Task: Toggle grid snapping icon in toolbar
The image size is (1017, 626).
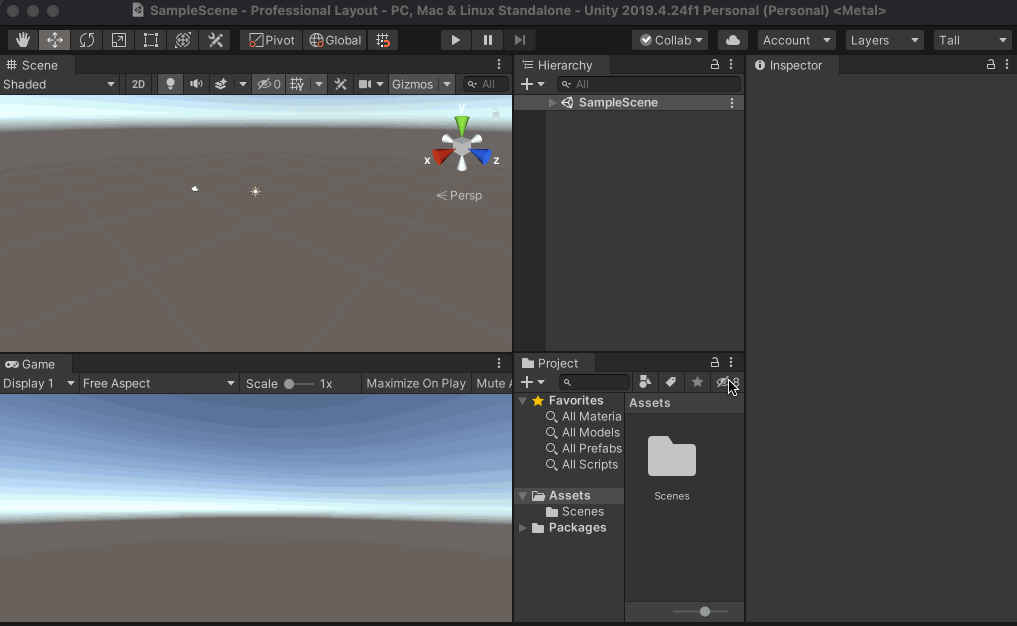Action: 383,40
